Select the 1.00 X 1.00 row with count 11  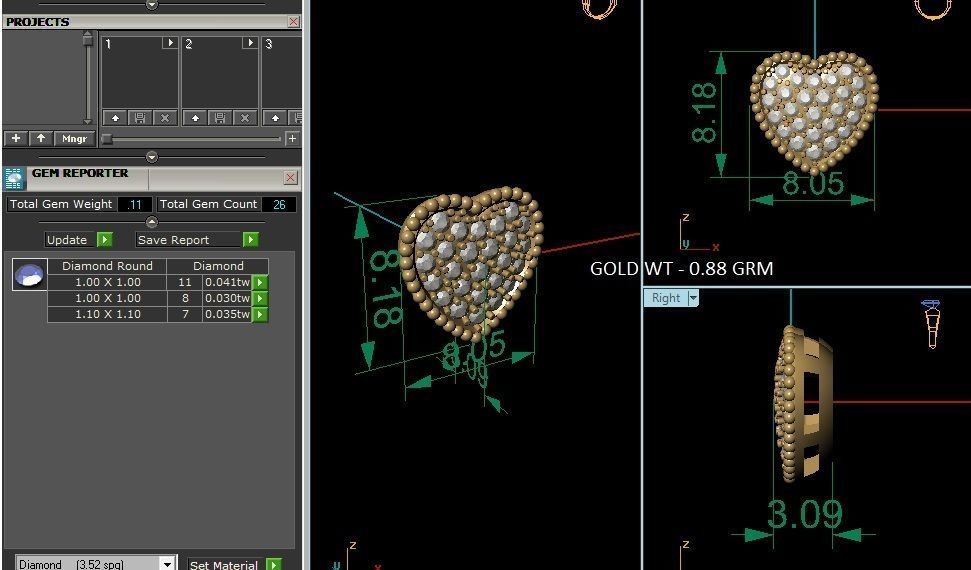pyautogui.click(x=158, y=283)
